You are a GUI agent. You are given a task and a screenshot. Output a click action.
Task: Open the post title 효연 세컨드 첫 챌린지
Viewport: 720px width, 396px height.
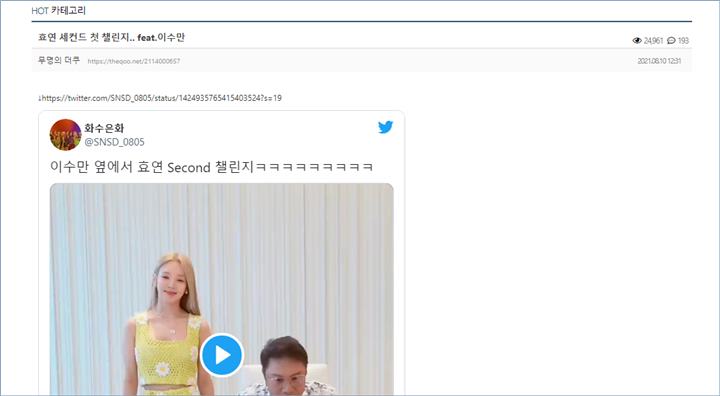click(x=112, y=37)
